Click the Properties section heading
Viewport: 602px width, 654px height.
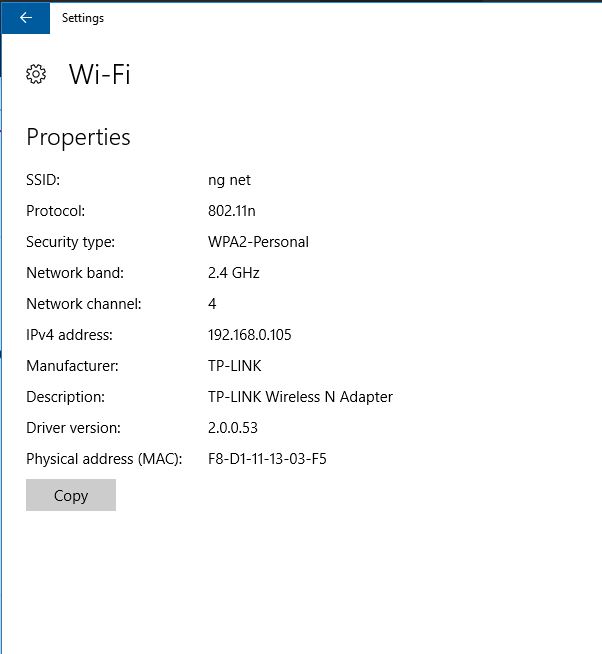click(78, 138)
